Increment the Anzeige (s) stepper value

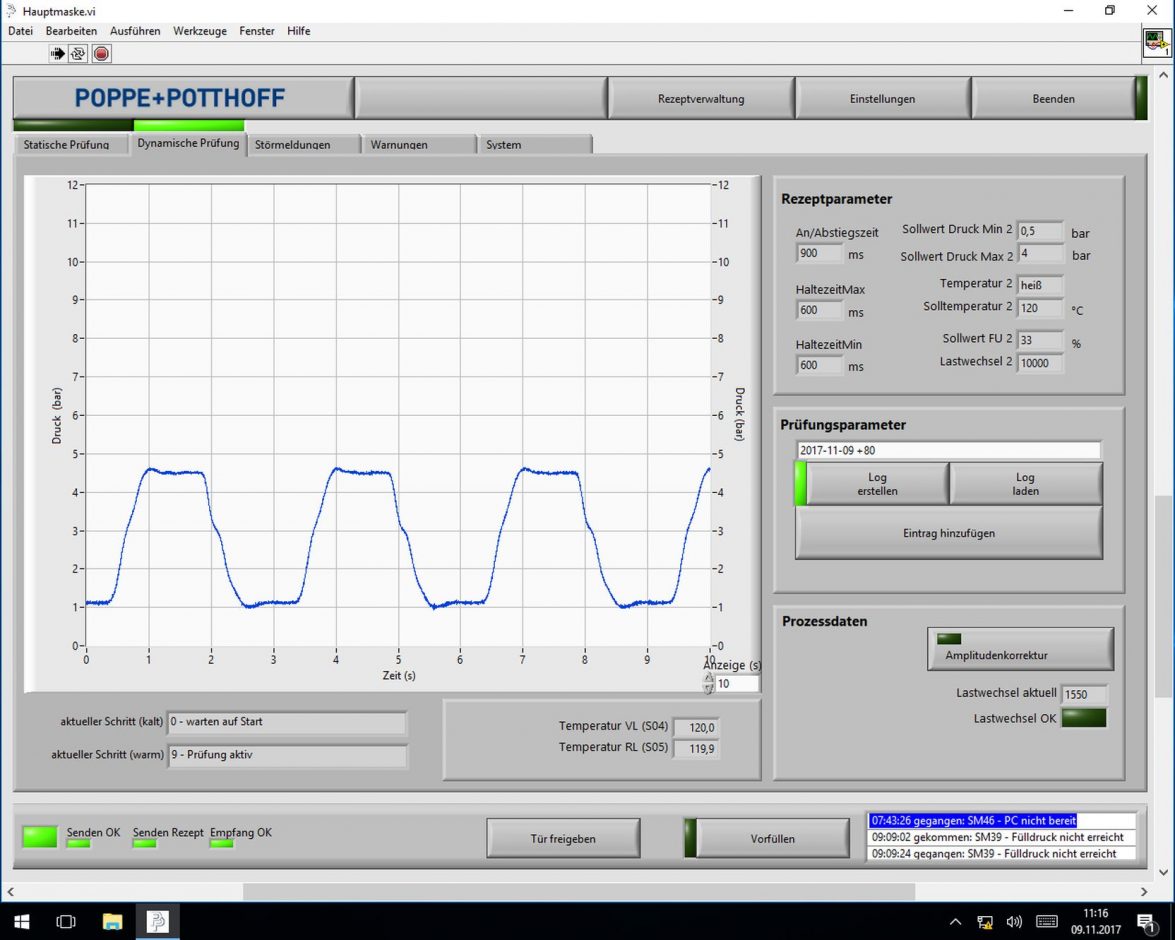coord(708,678)
